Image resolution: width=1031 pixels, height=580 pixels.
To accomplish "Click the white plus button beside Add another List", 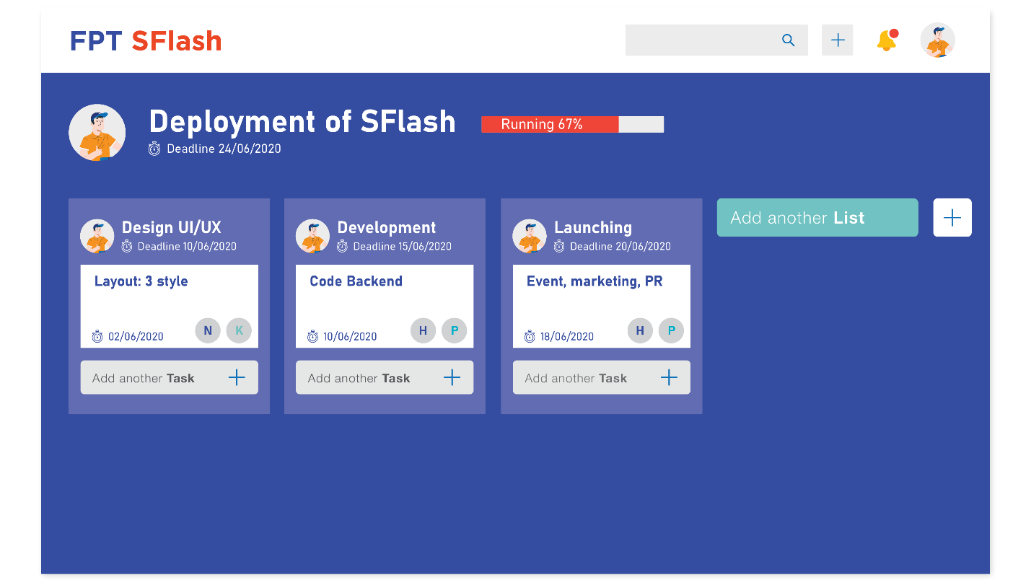I will (952, 218).
